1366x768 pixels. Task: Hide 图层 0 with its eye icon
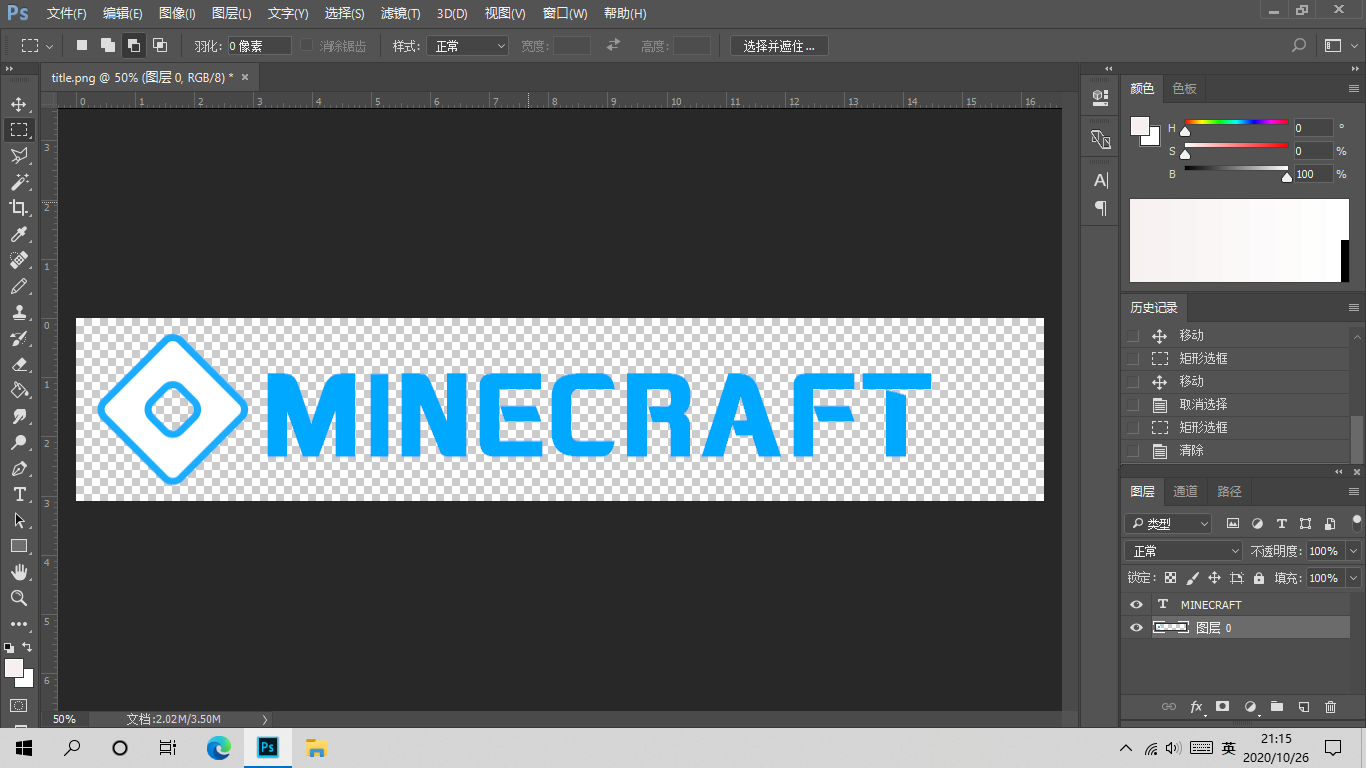1136,628
